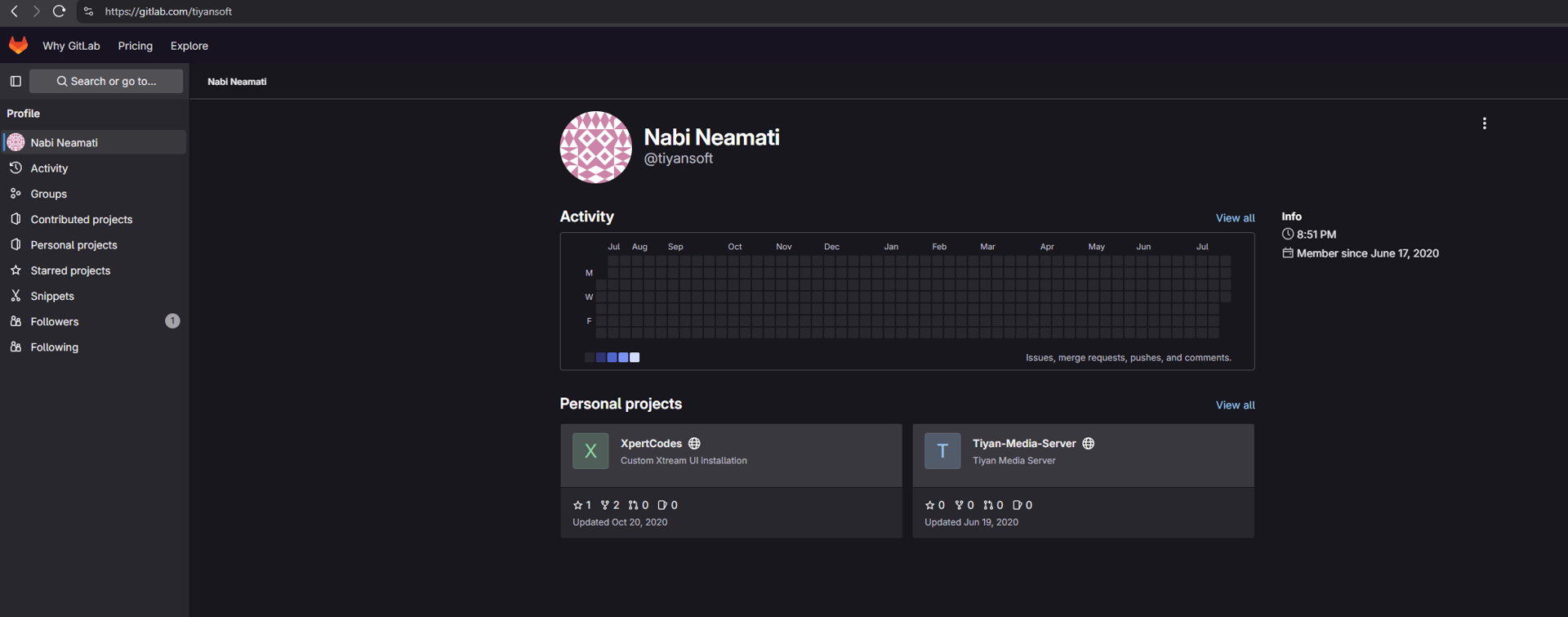Click 'Custom Xtream UI installation' description

[x=684, y=461]
